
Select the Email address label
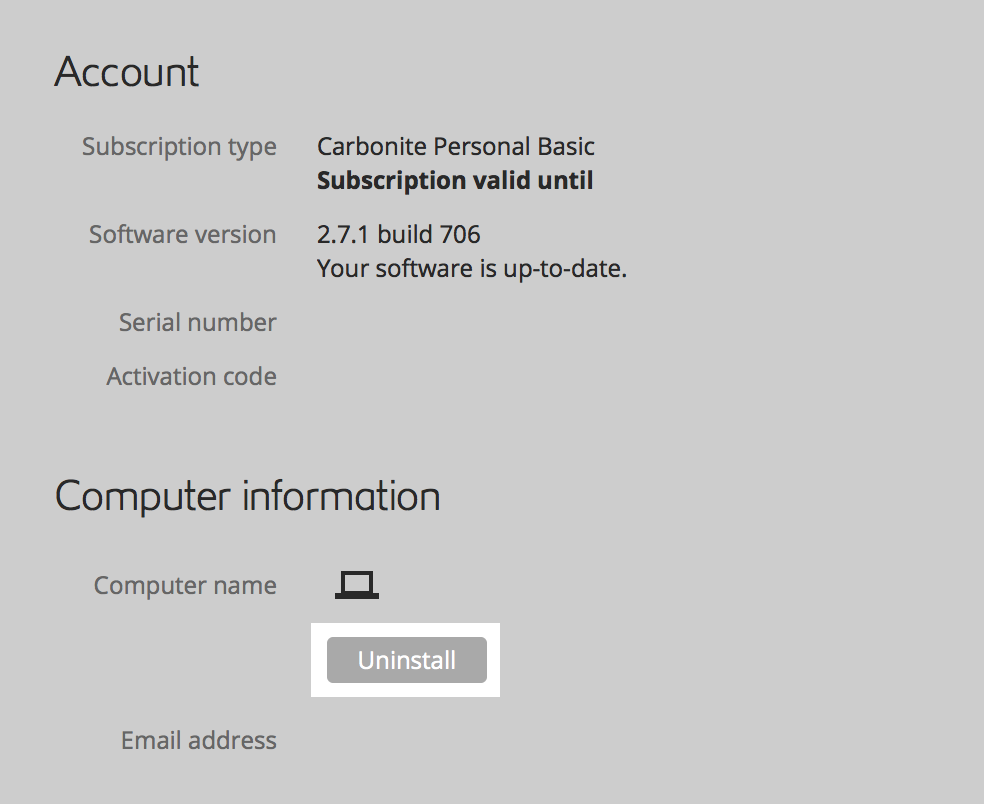pyautogui.click(x=198, y=741)
